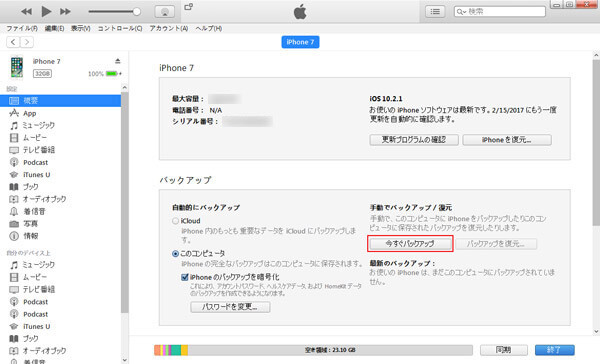Screen dimensions: 600x364
Task: Go back with the left arrow
Action: click(13, 42)
